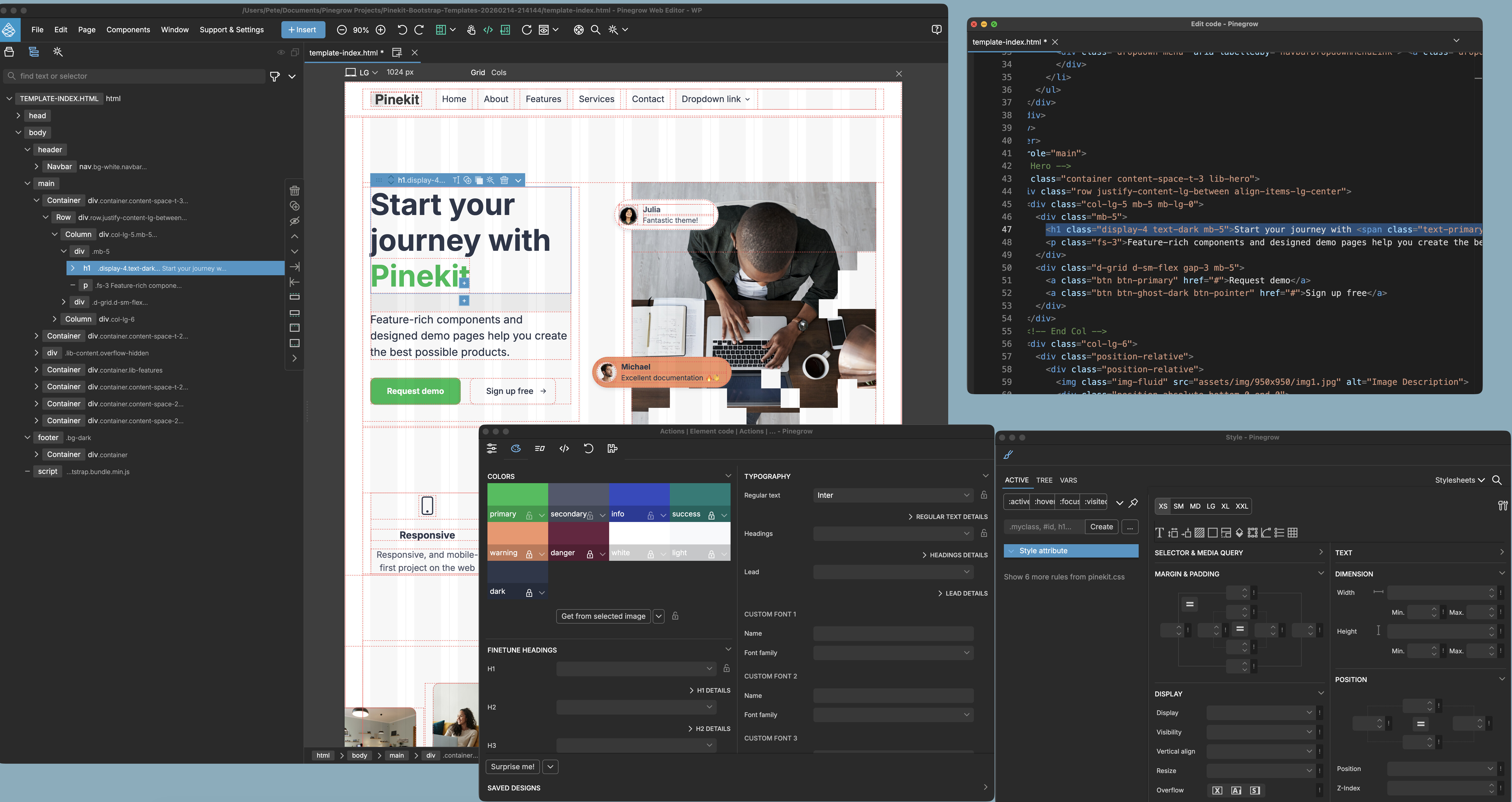Click the Surprise me! button
1512x802 pixels.
pos(512,766)
